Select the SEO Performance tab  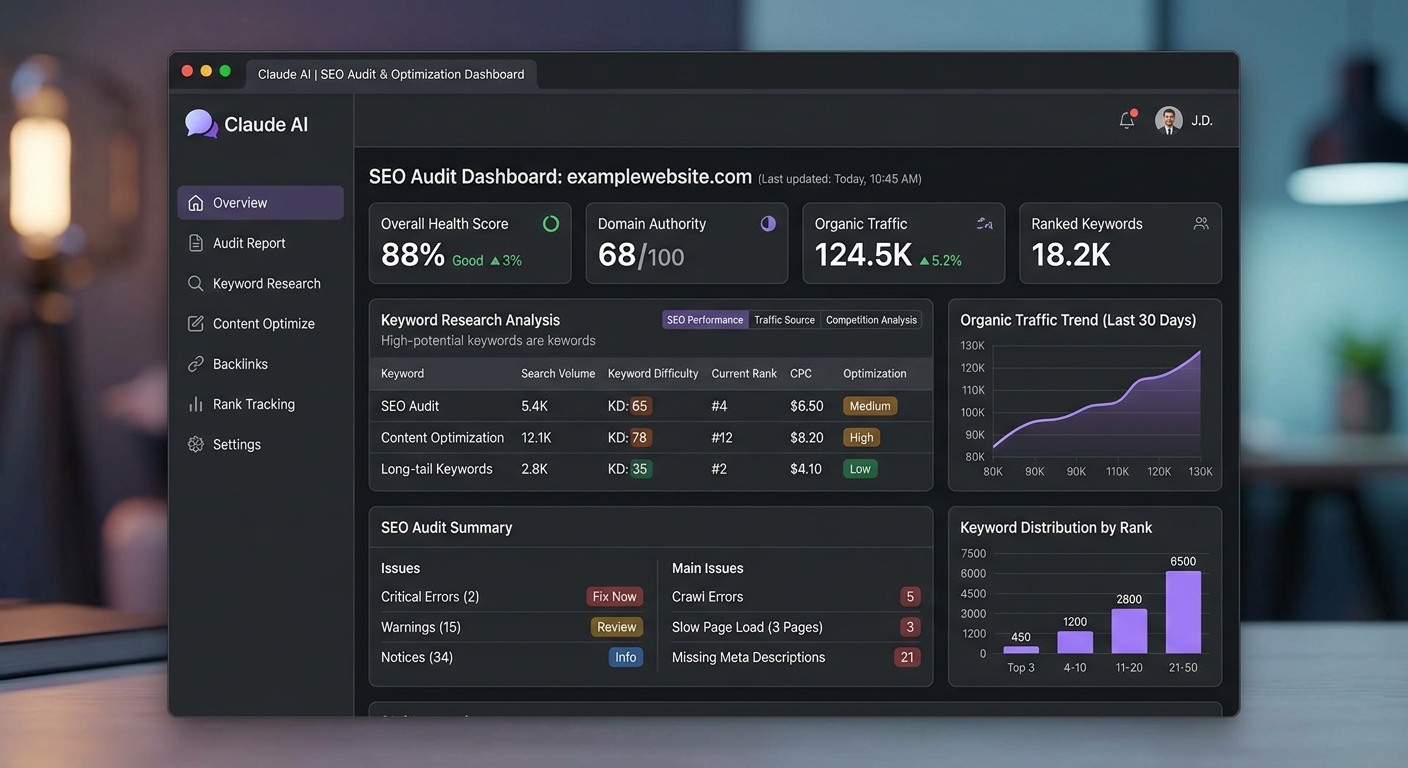[x=705, y=320]
